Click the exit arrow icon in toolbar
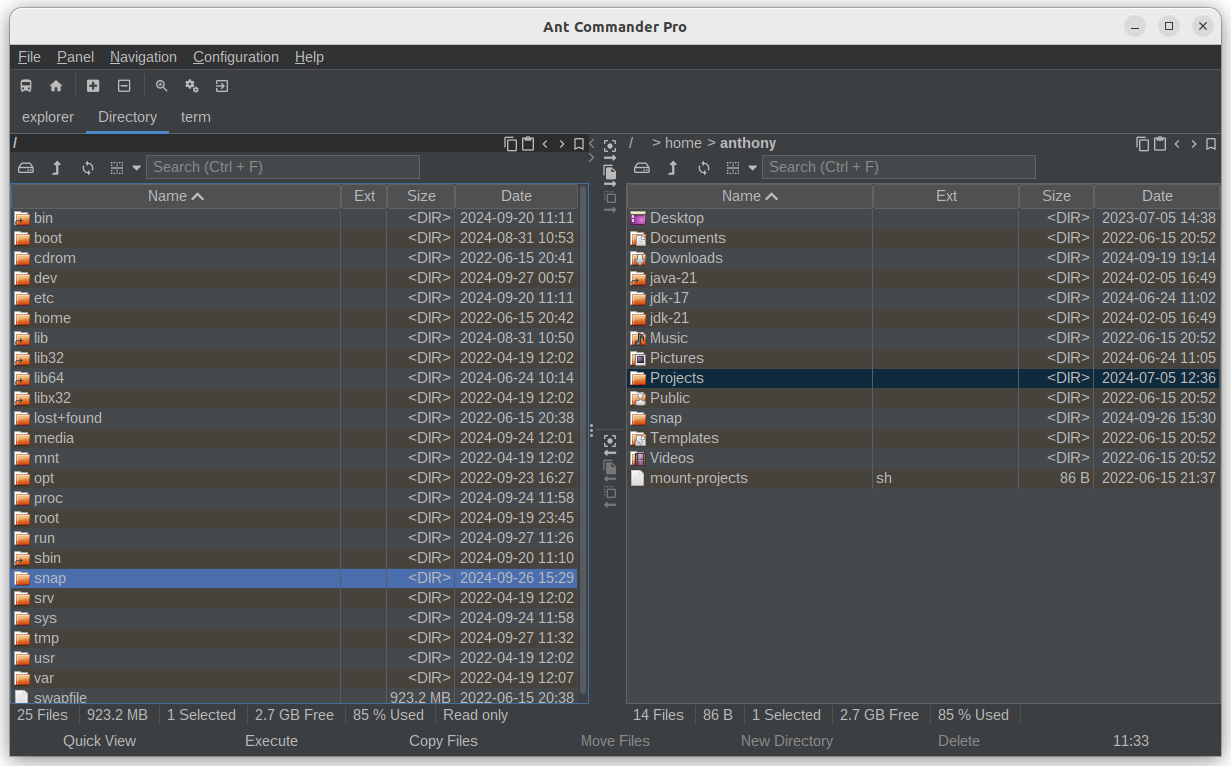This screenshot has height=766, width=1231. tap(222, 86)
